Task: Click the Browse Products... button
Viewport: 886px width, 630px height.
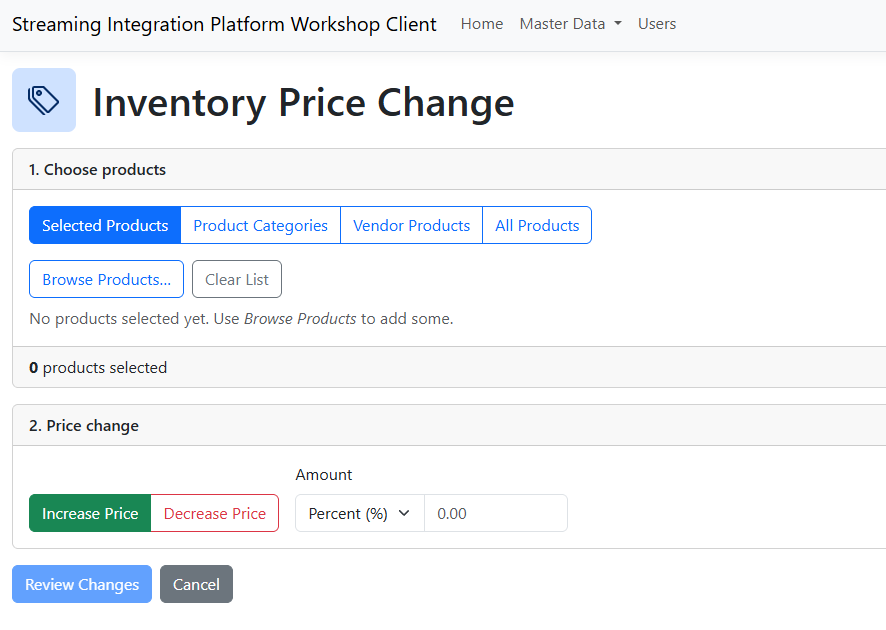Action: click(x=106, y=279)
